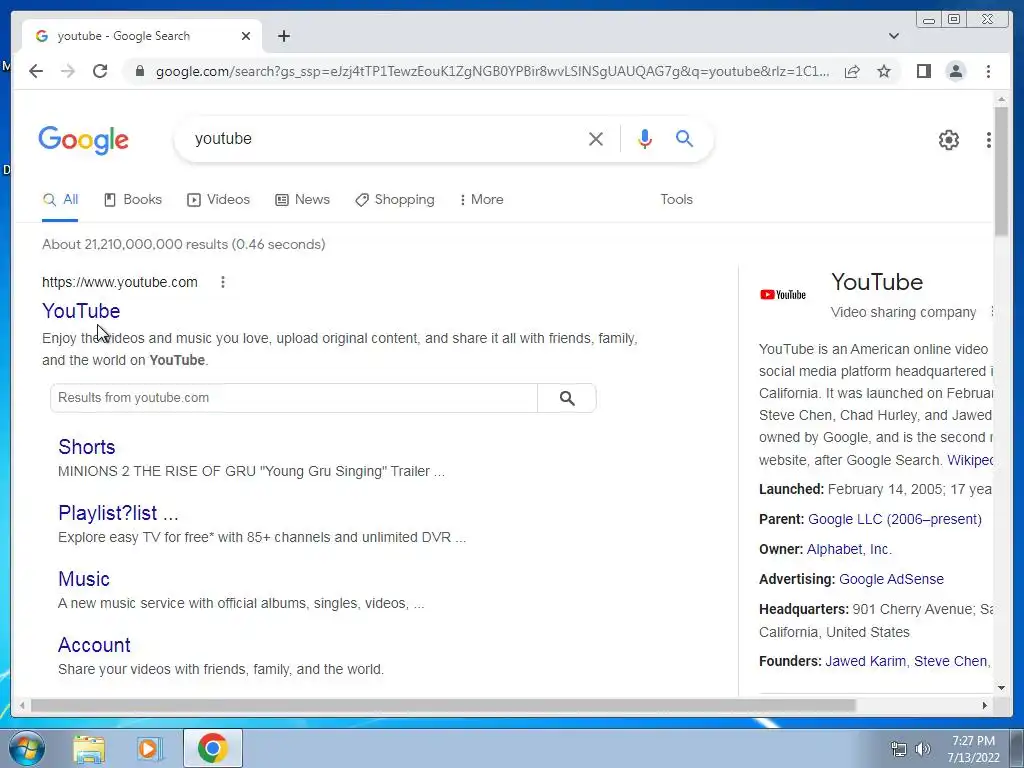Open the Music sitelink
This screenshot has height=768, width=1024.
pyautogui.click(x=84, y=579)
